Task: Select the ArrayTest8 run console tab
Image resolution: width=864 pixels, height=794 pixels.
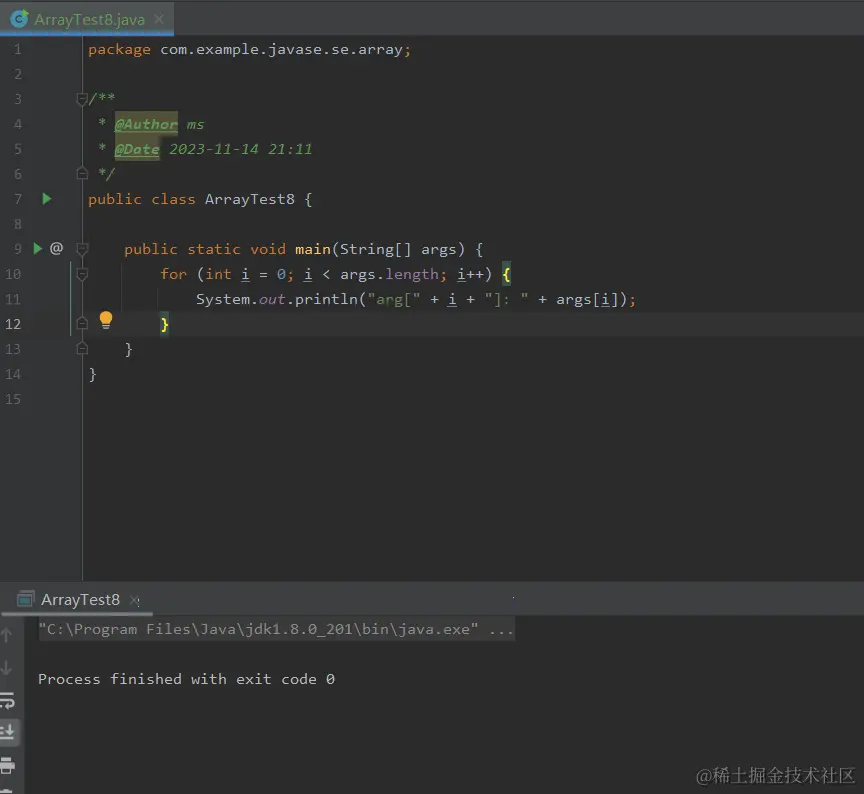Action: pyautogui.click(x=79, y=599)
